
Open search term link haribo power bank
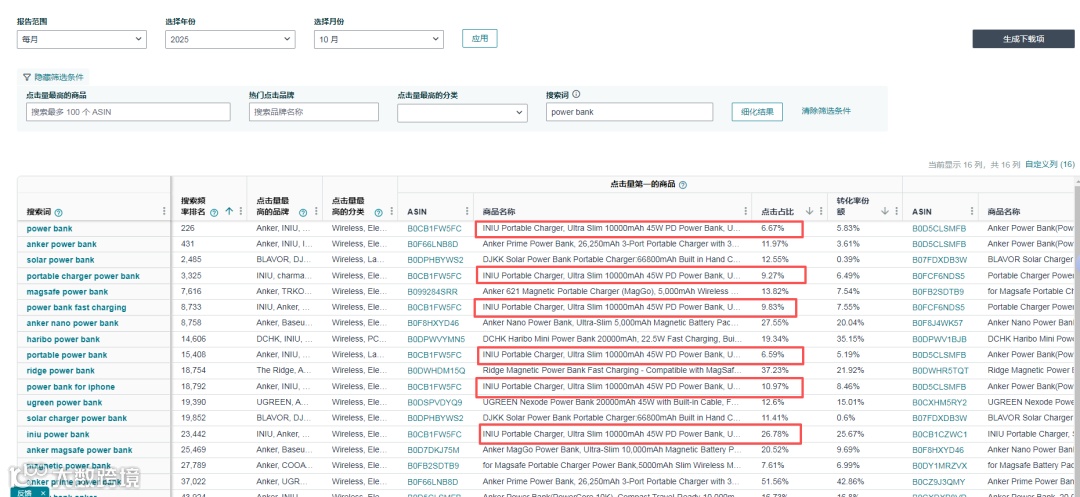click(63, 339)
